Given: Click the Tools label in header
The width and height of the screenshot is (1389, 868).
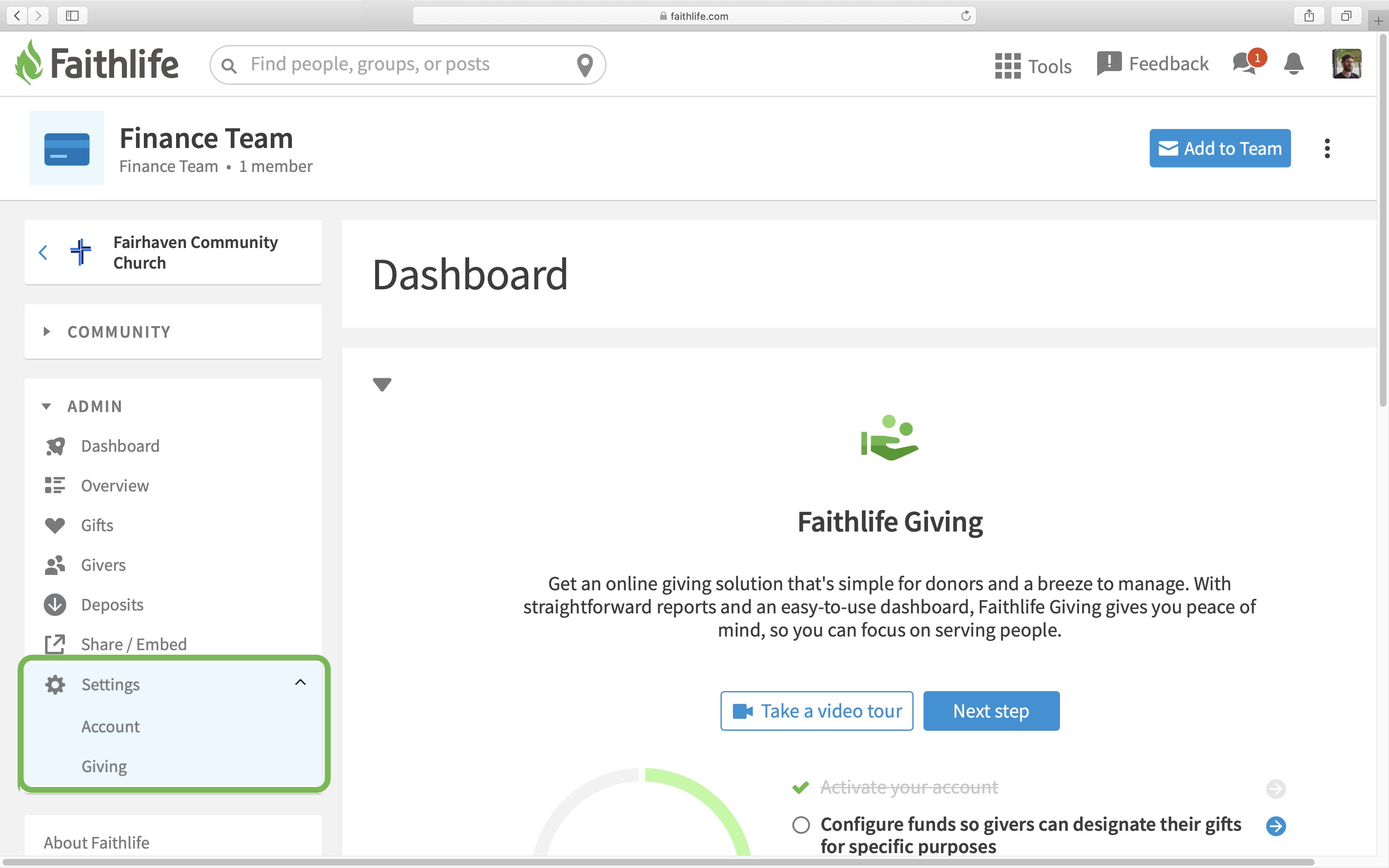Looking at the screenshot, I should pyautogui.click(x=1049, y=67).
